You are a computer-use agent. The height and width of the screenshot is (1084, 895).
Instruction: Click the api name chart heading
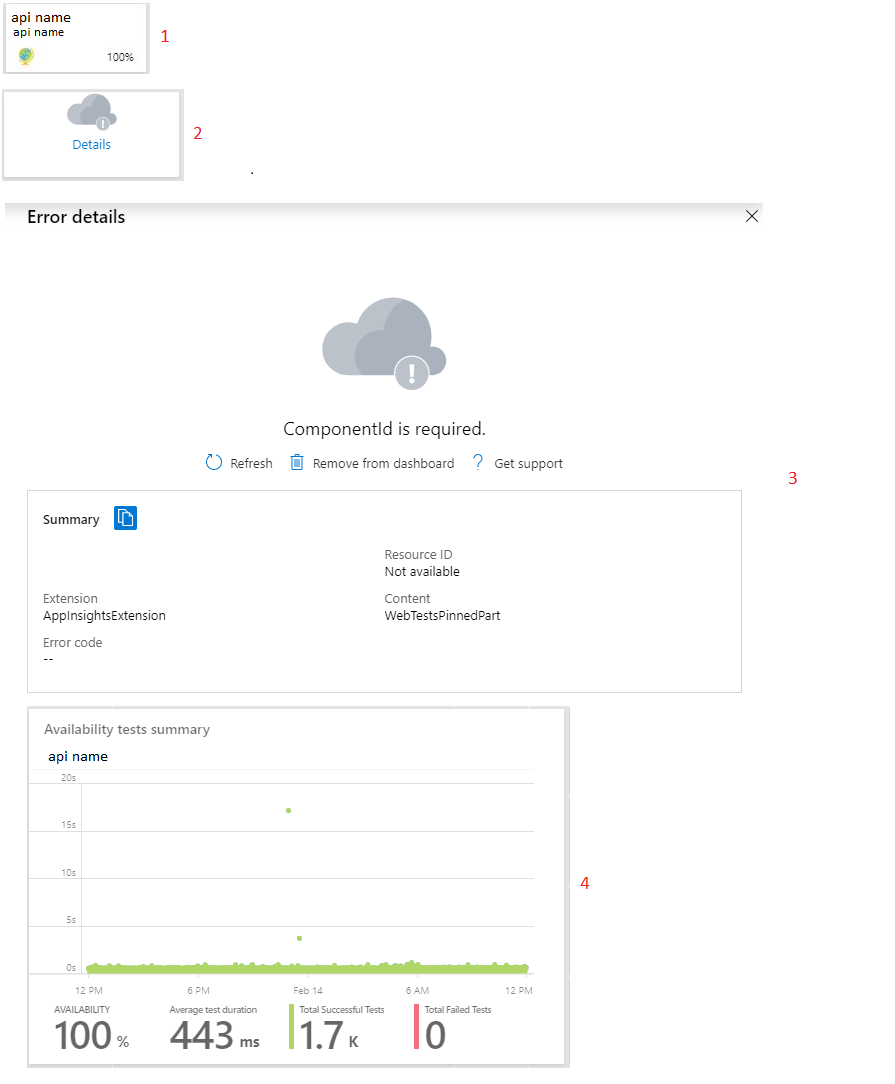tap(78, 756)
